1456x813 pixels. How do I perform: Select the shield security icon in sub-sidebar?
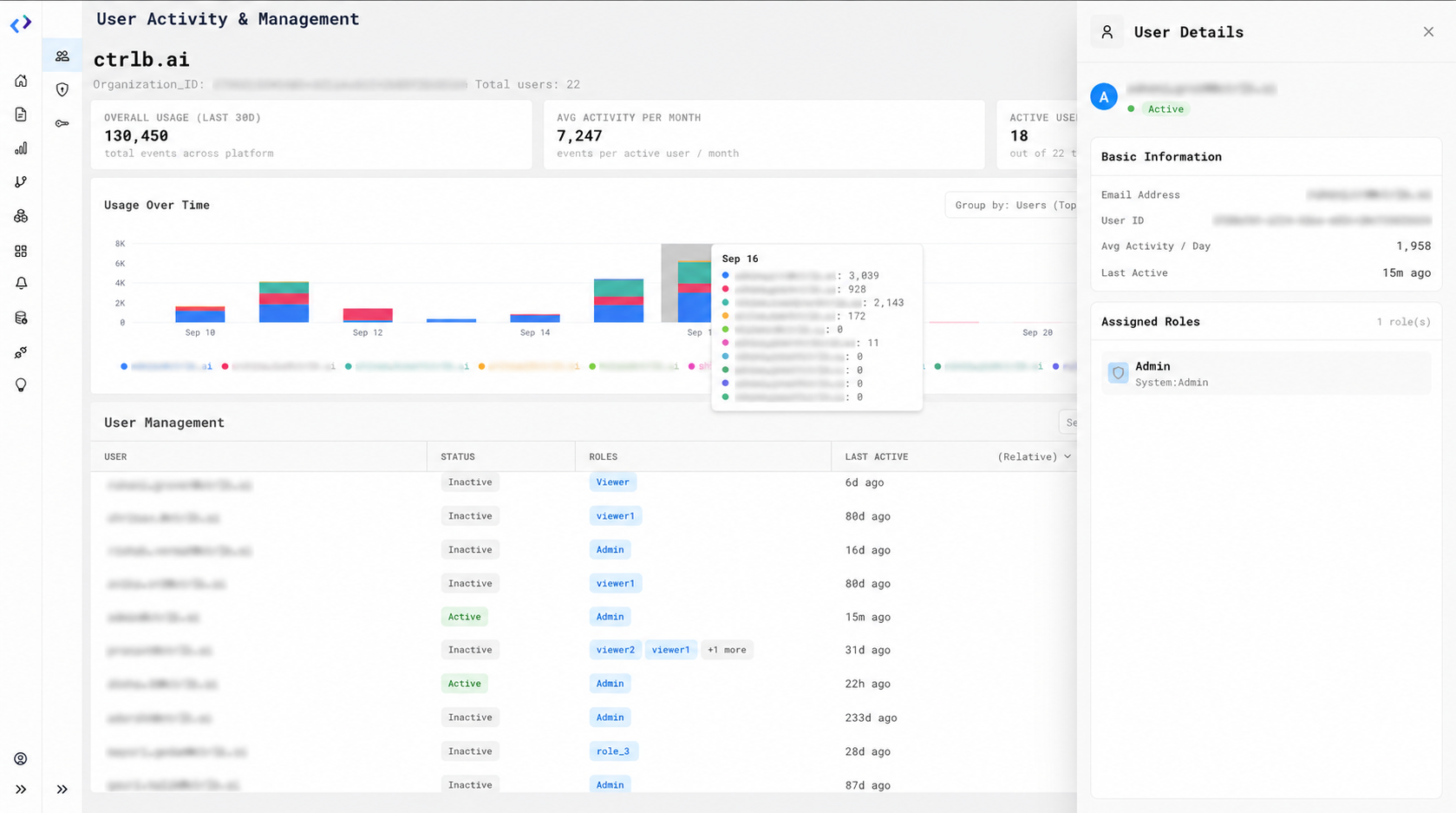(x=62, y=89)
